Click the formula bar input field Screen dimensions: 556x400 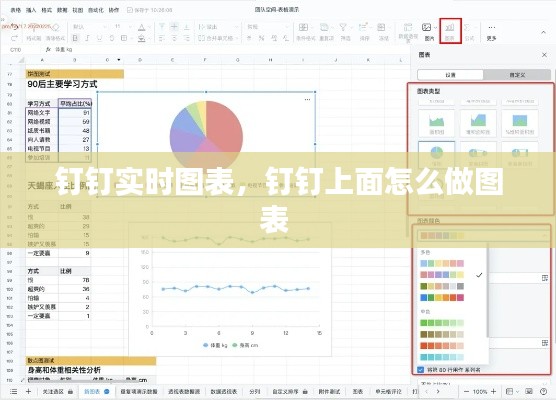[x=230, y=50]
